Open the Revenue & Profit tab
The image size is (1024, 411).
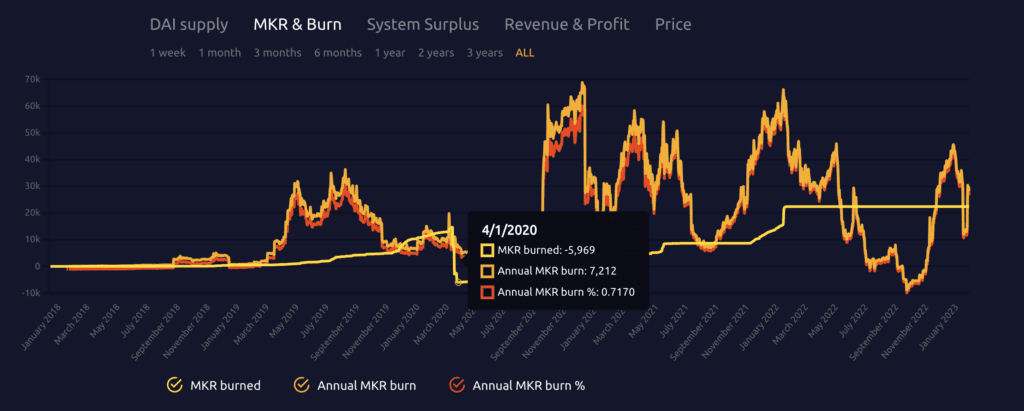(567, 25)
